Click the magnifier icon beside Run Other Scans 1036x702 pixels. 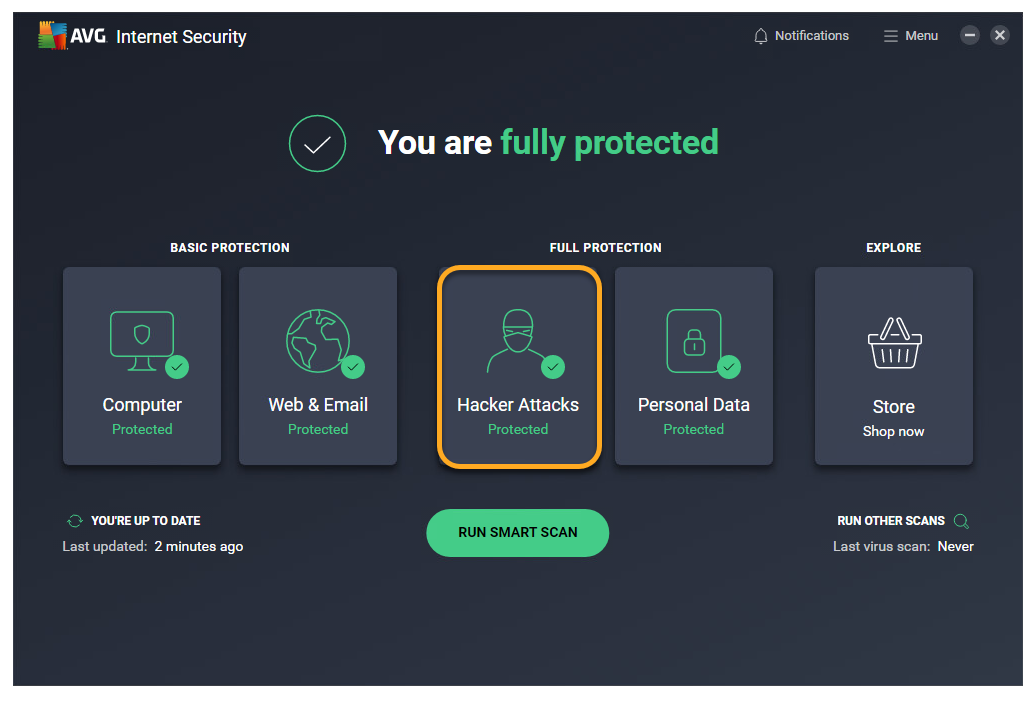coord(961,521)
